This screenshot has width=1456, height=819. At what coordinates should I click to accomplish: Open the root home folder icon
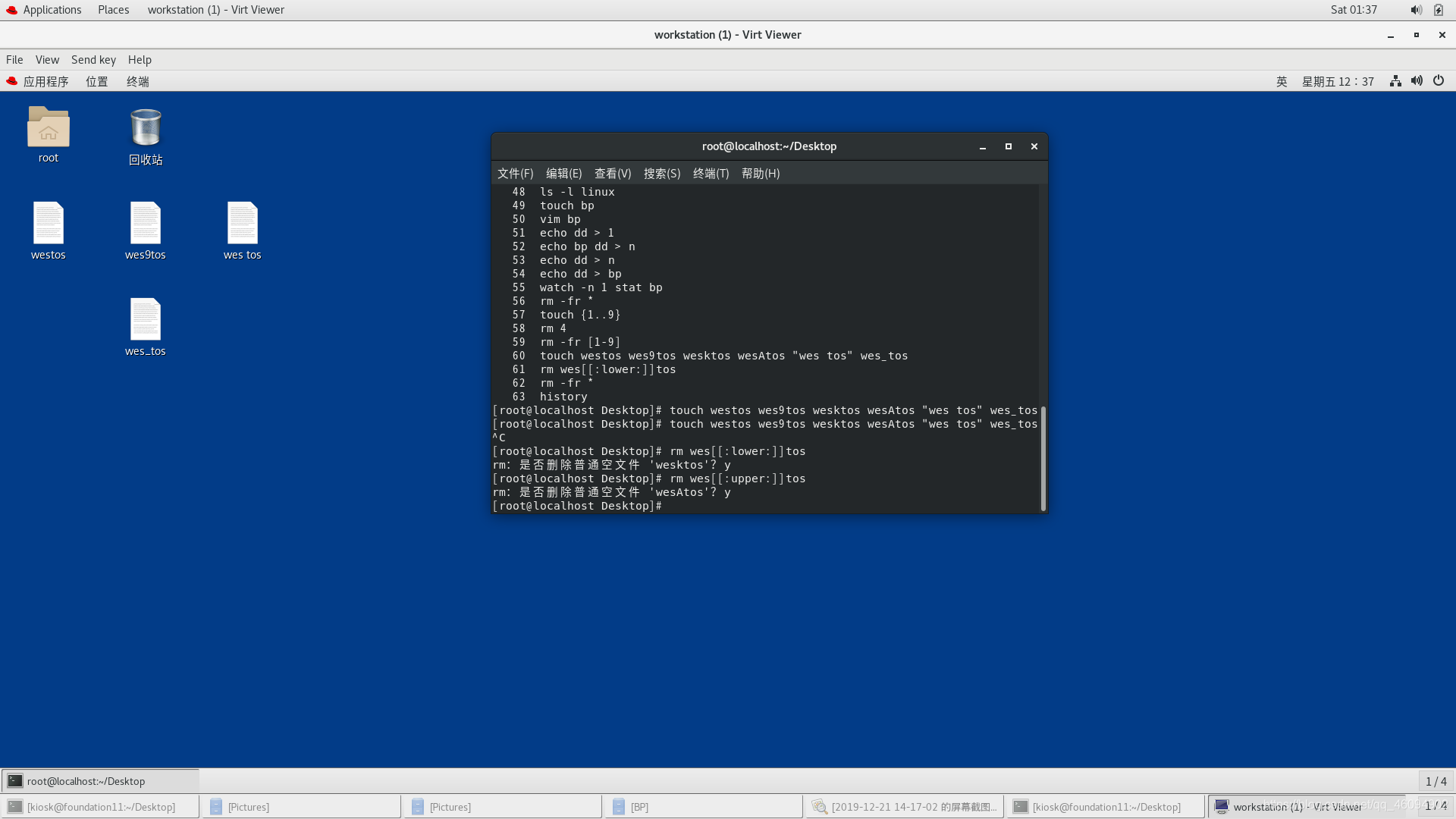tap(49, 128)
